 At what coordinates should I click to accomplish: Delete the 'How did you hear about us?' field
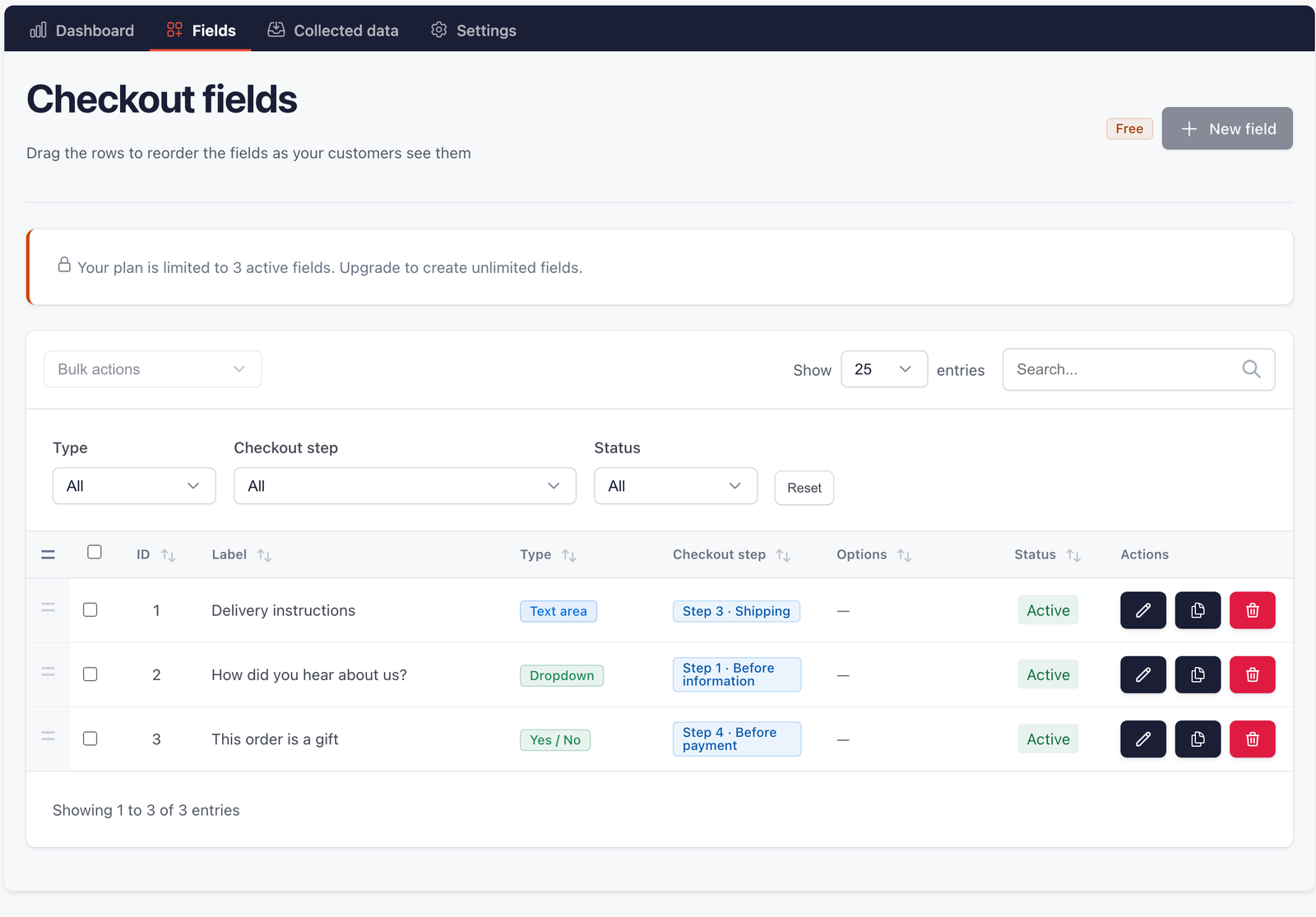[x=1252, y=674]
